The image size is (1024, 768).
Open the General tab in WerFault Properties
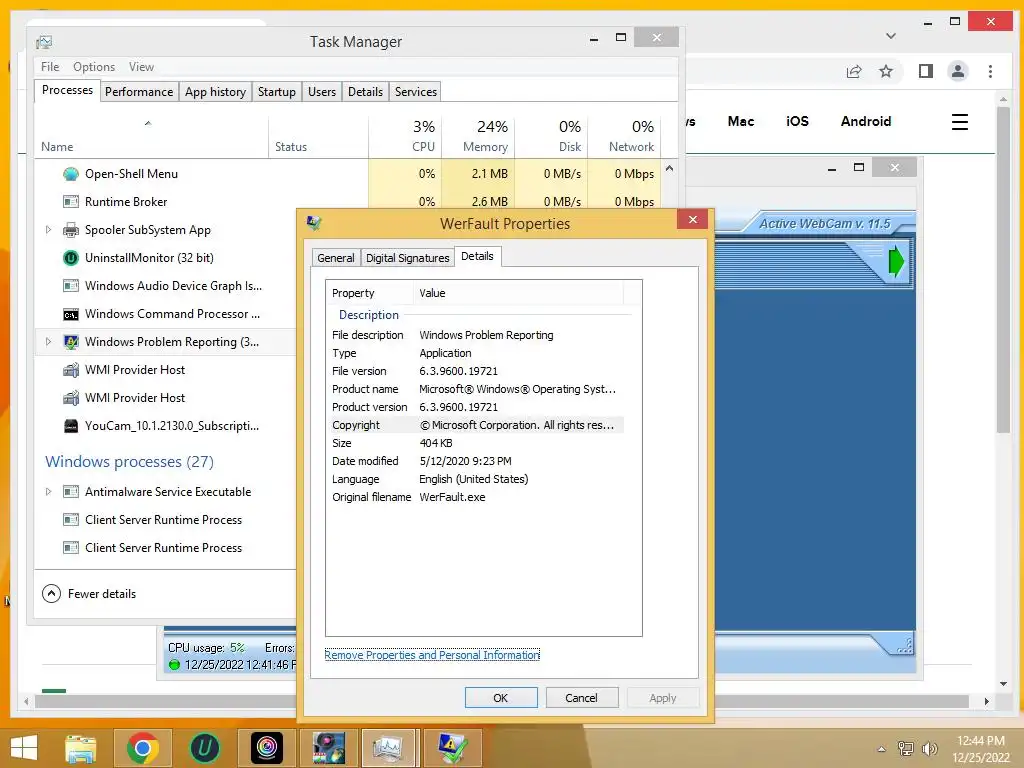click(x=336, y=258)
